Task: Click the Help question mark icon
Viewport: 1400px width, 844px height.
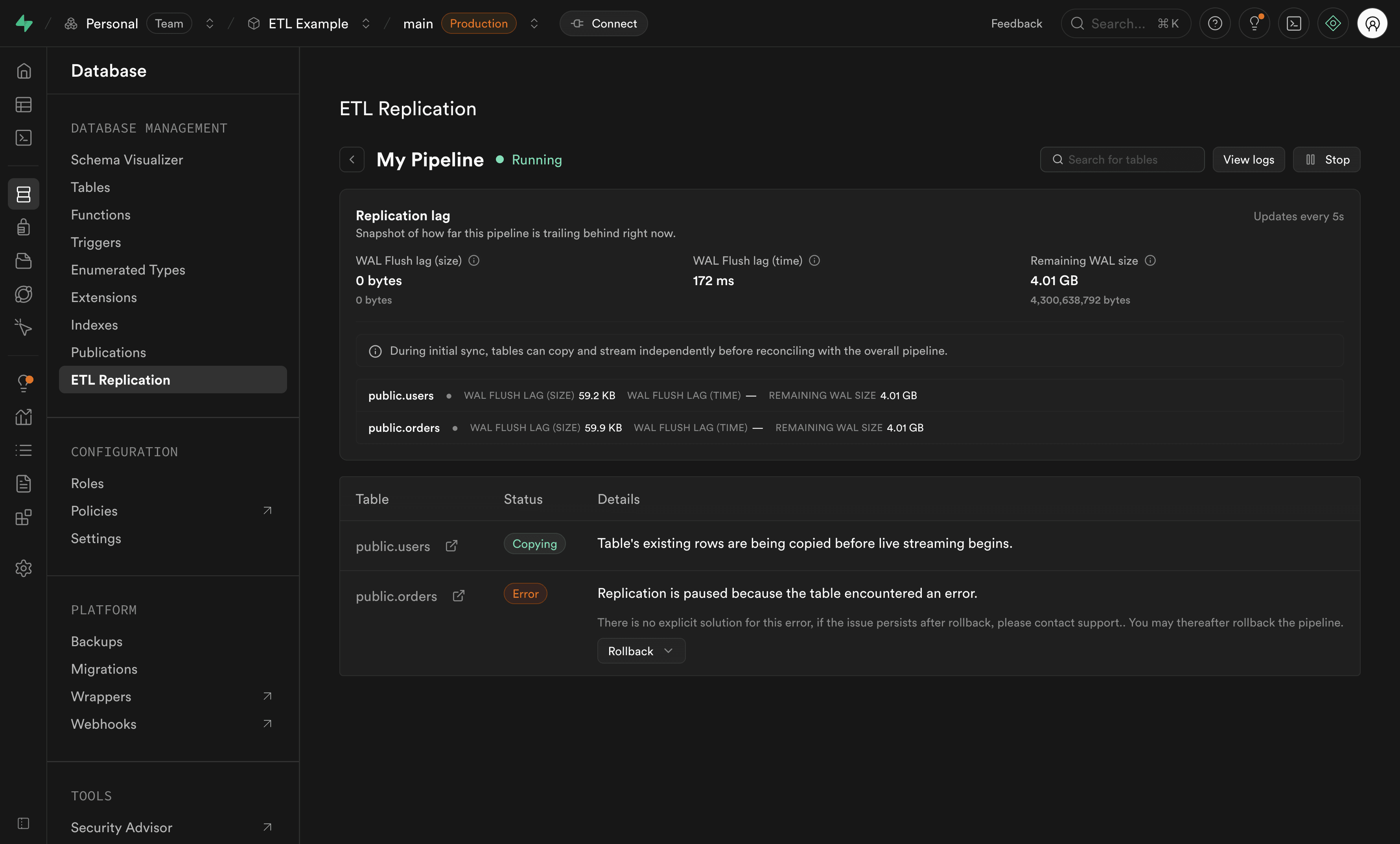Action: [1215, 23]
